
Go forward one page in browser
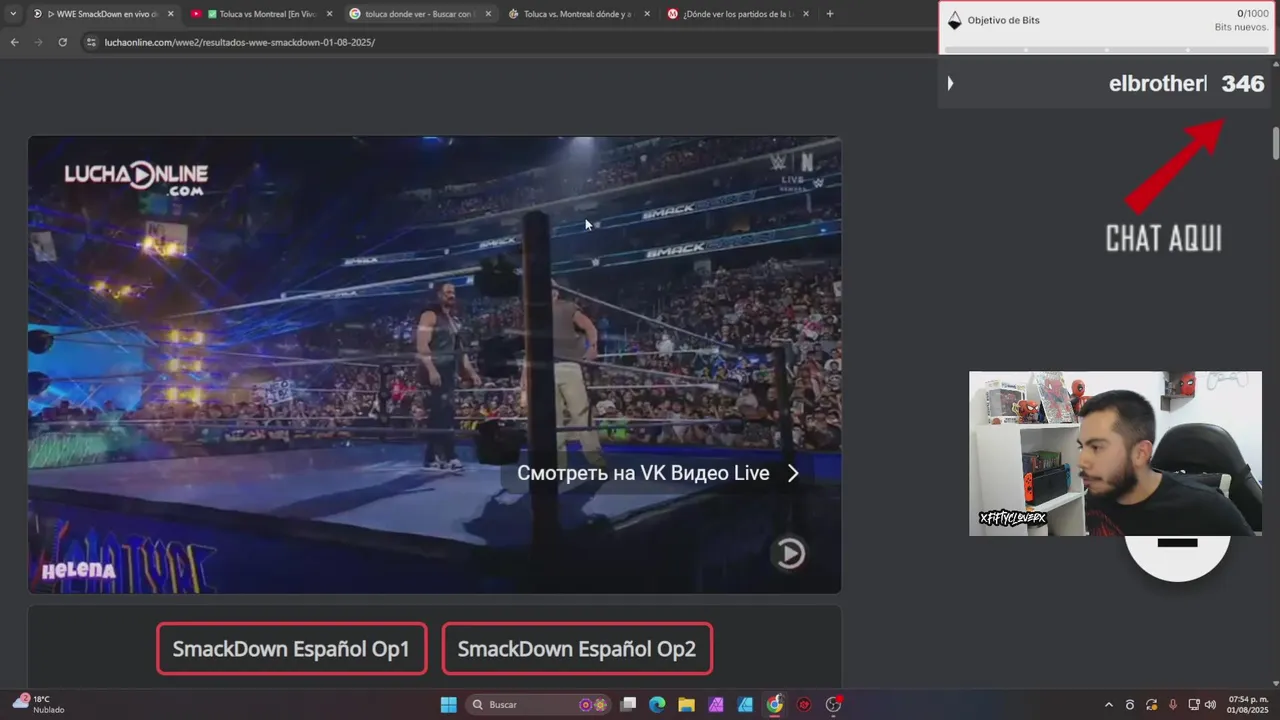[x=38, y=42]
